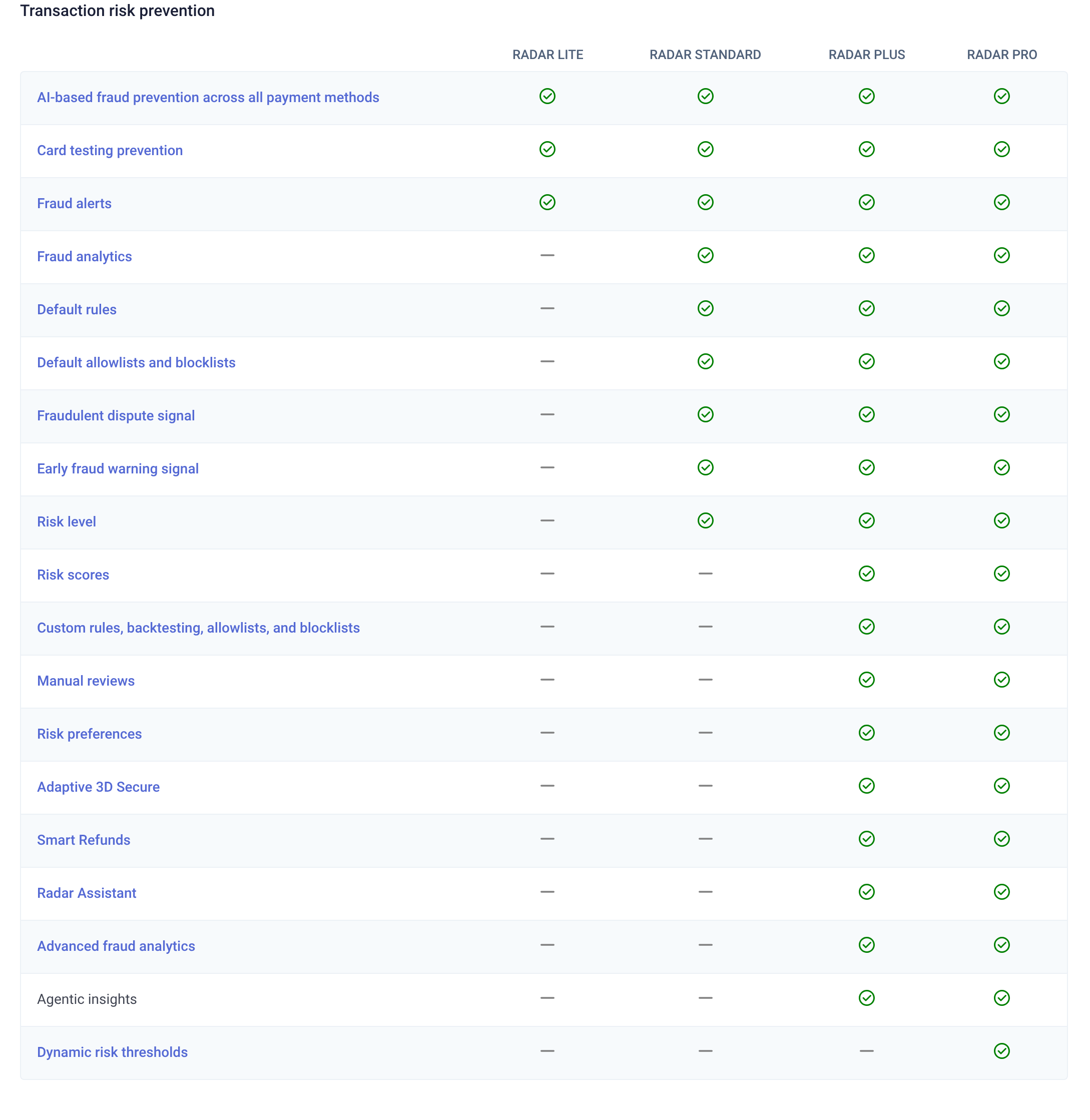Click Radar Lite checkmark for Fraud alerts
Screen dimensions: 1090x1120
(548, 203)
